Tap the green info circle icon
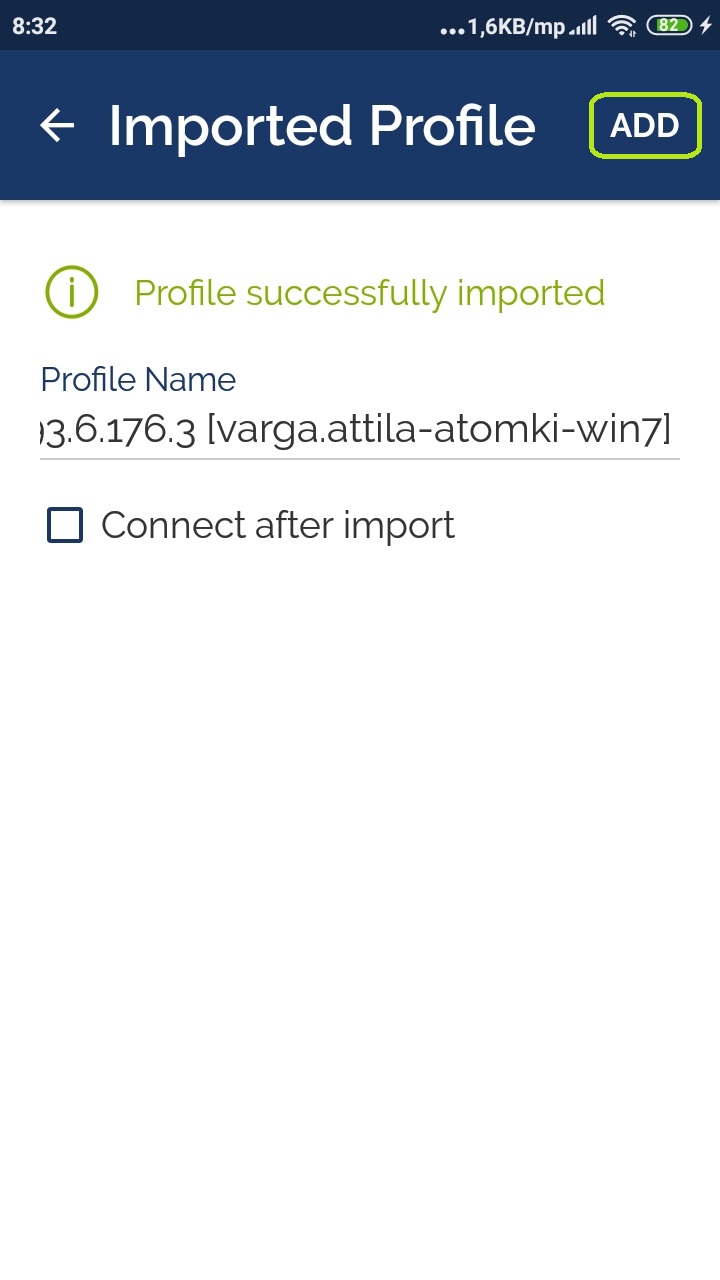 (x=71, y=293)
